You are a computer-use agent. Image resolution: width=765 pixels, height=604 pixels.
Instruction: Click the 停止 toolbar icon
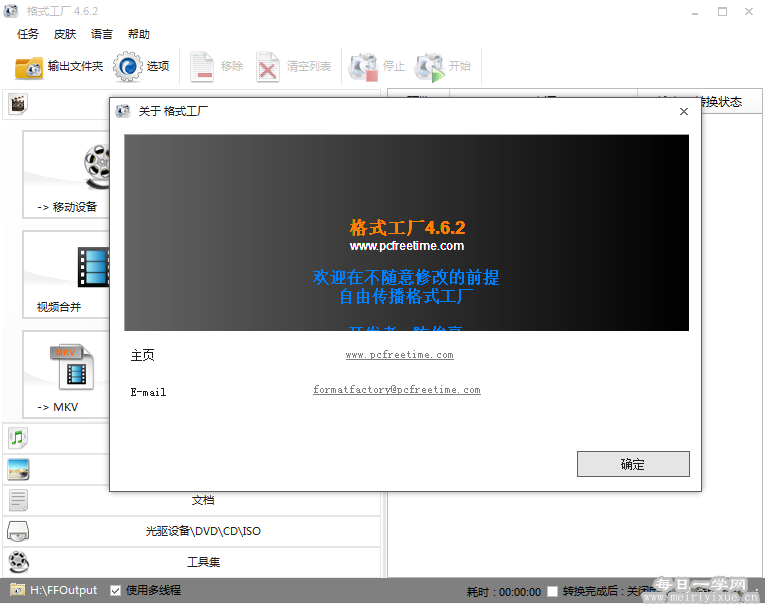click(x=363, y=67)
